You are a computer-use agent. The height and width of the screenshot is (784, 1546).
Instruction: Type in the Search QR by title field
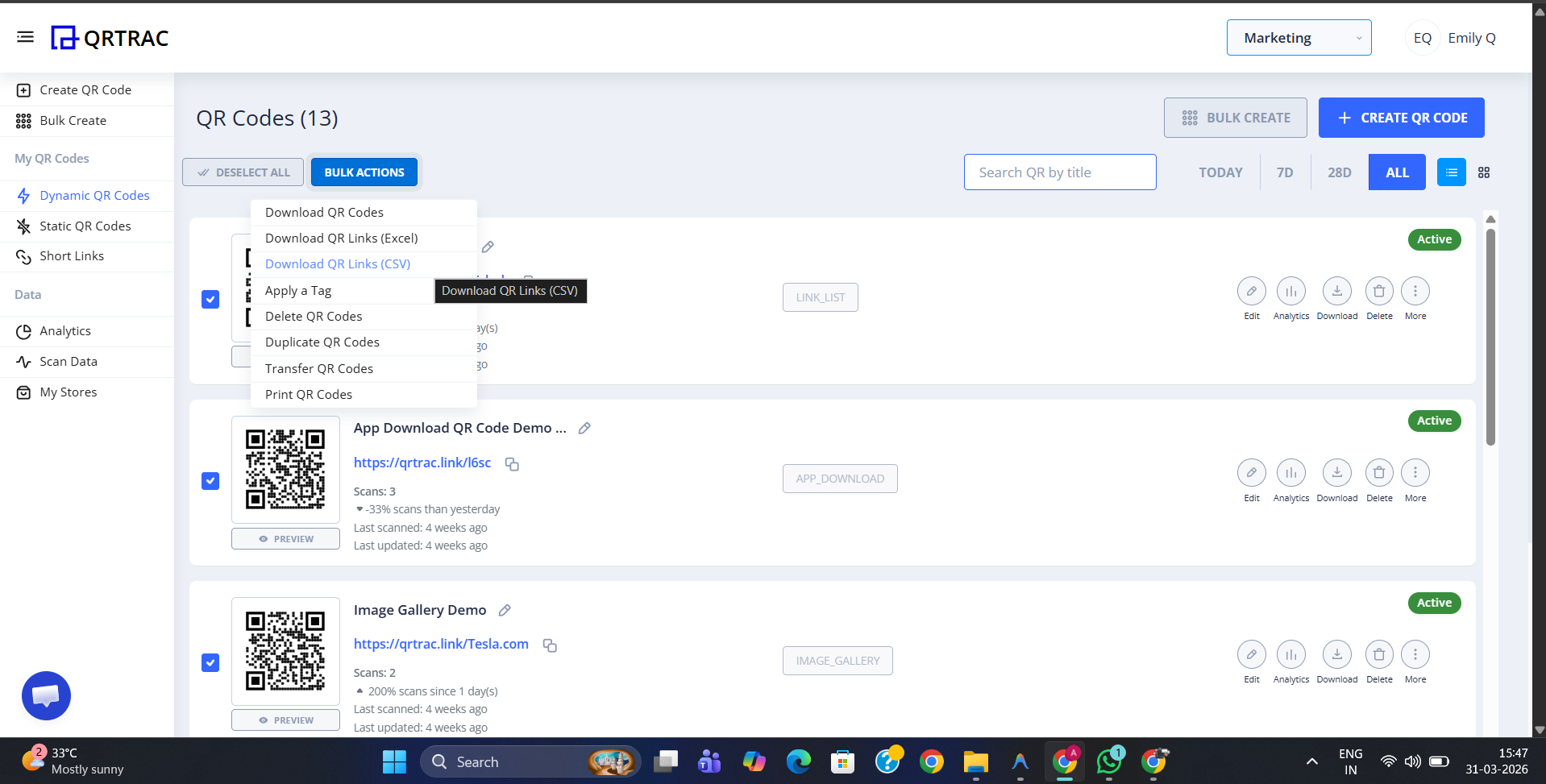[x=1059, y=172]
